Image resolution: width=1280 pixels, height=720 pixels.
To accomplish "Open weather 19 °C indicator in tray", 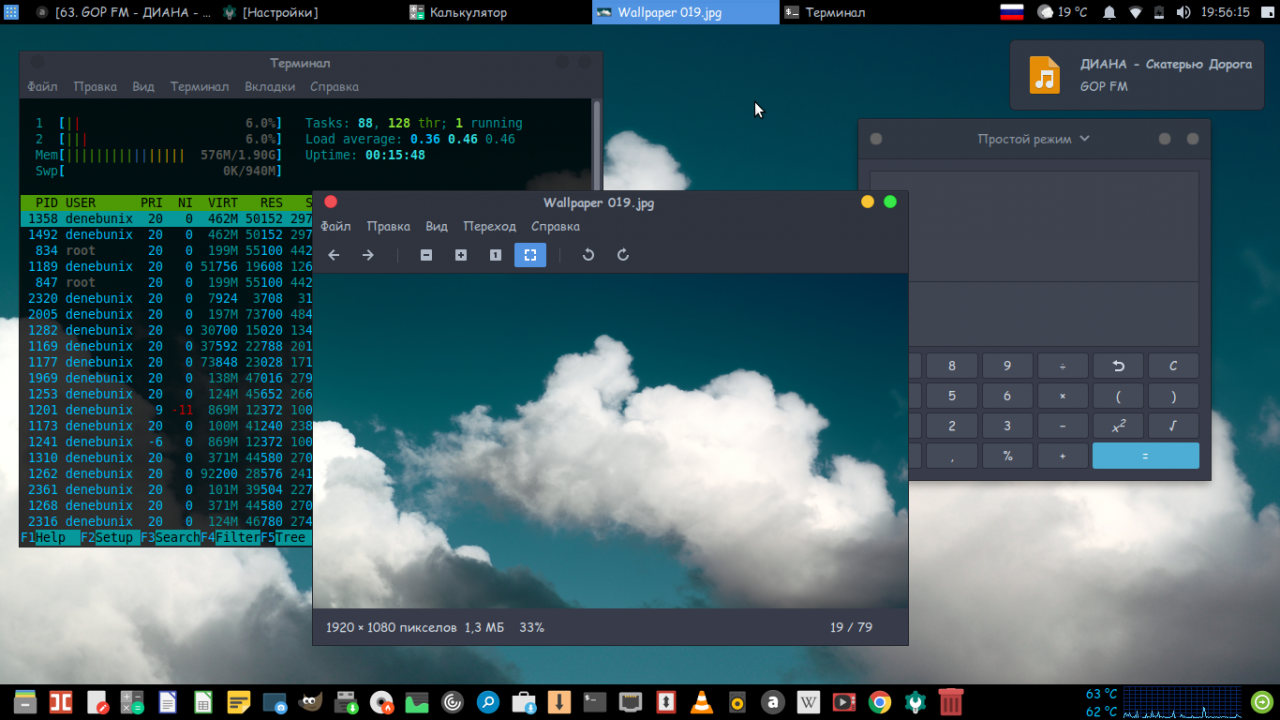I will (x=1062, y=12).
